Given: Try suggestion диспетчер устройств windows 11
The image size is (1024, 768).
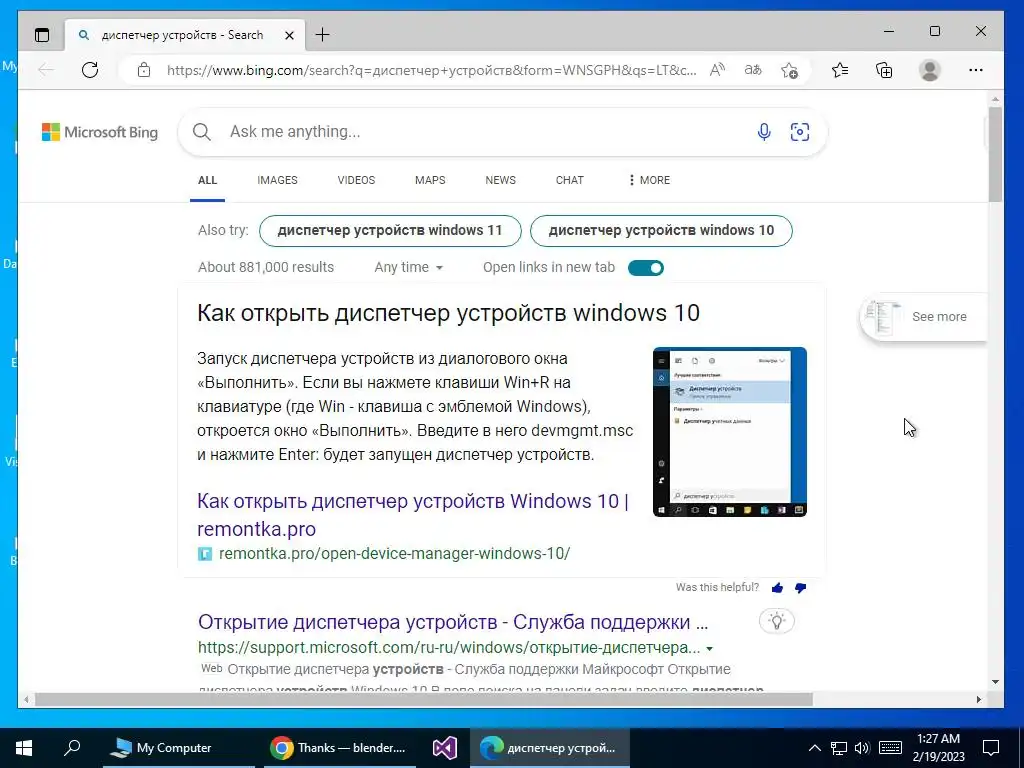Looking at the screenshot, I should pyautogui.click(x=391, y=231).
